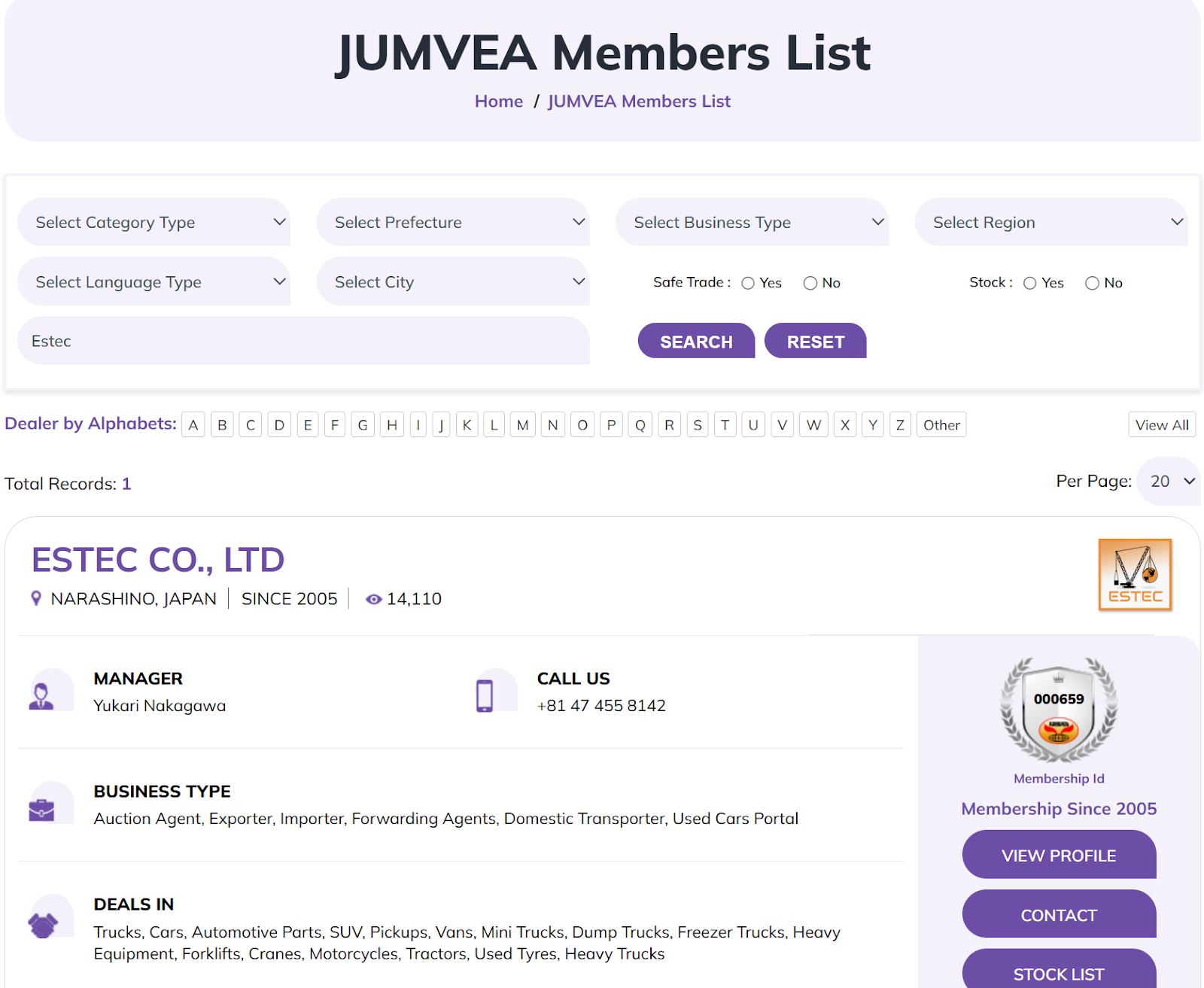Filter dealers by letter K
The width and height of the screenshot is (1204, 988).
click(x=467, y=424)
